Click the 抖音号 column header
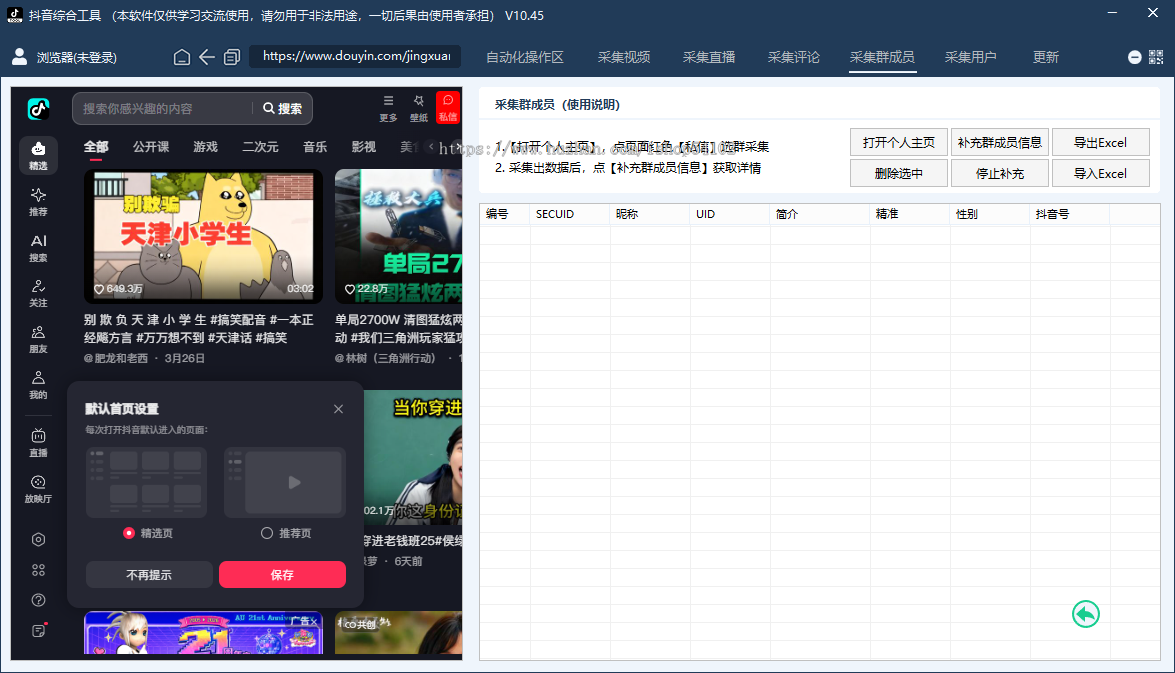The height and width of the screenshot is (673, 1175). [x=1069, y=214]
